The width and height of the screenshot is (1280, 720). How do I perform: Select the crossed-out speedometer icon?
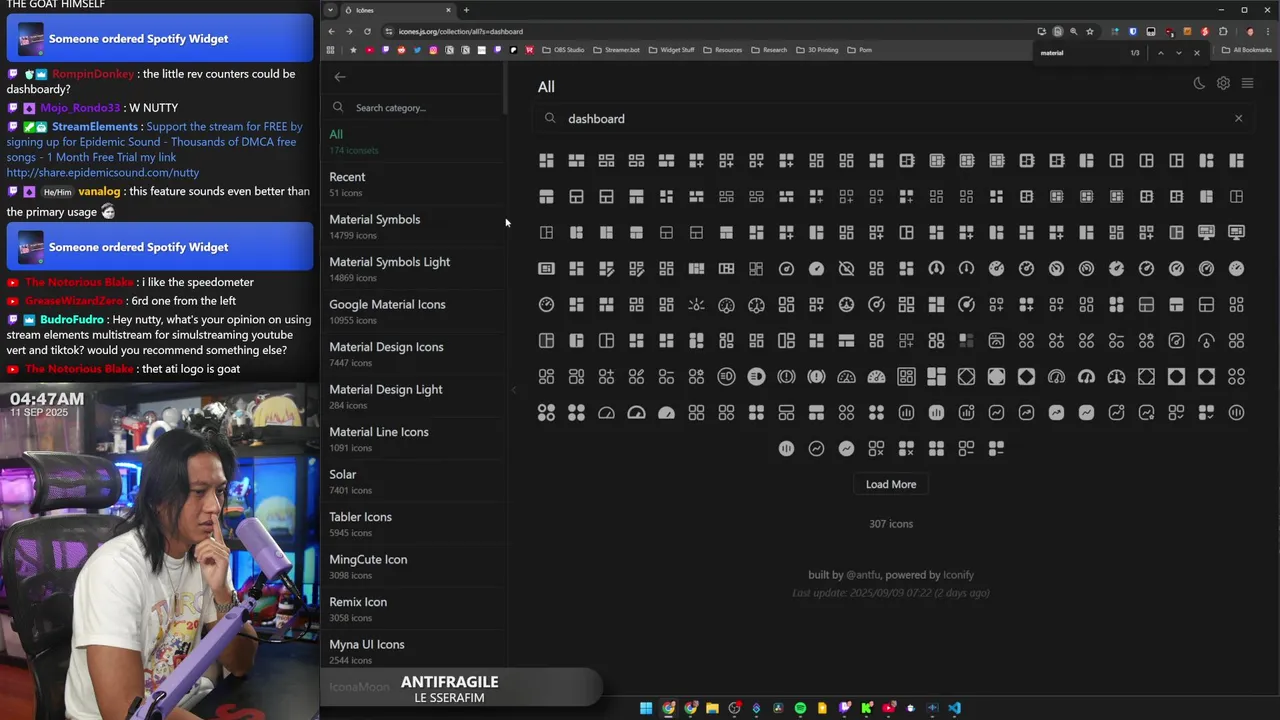tap(846, 268)
